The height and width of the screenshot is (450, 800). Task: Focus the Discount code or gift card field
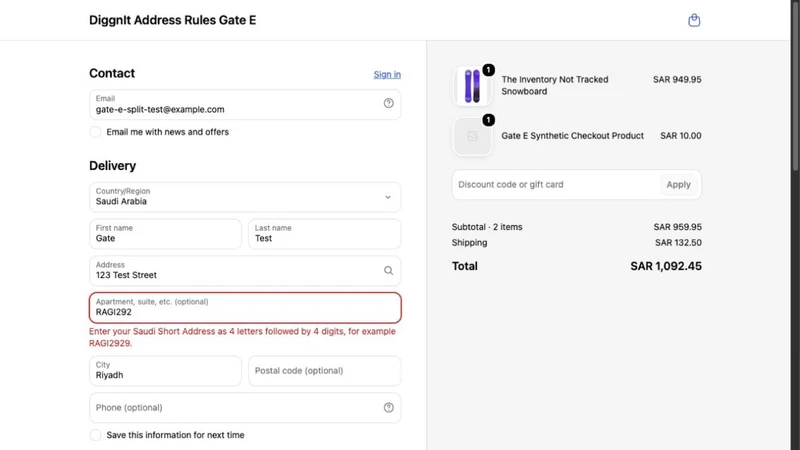tap(555, 185)
